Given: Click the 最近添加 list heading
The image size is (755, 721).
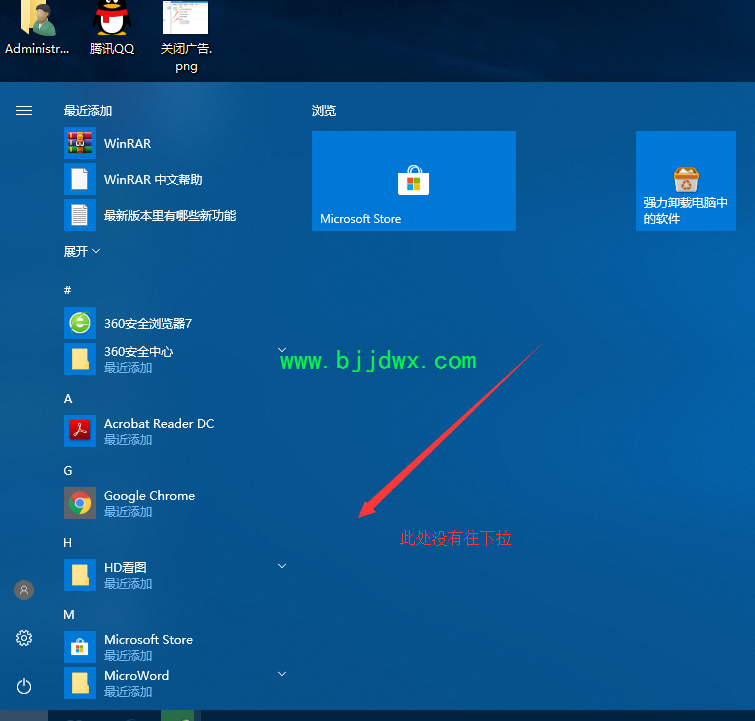Looking at the screenshot, I should tap(88, 111).
